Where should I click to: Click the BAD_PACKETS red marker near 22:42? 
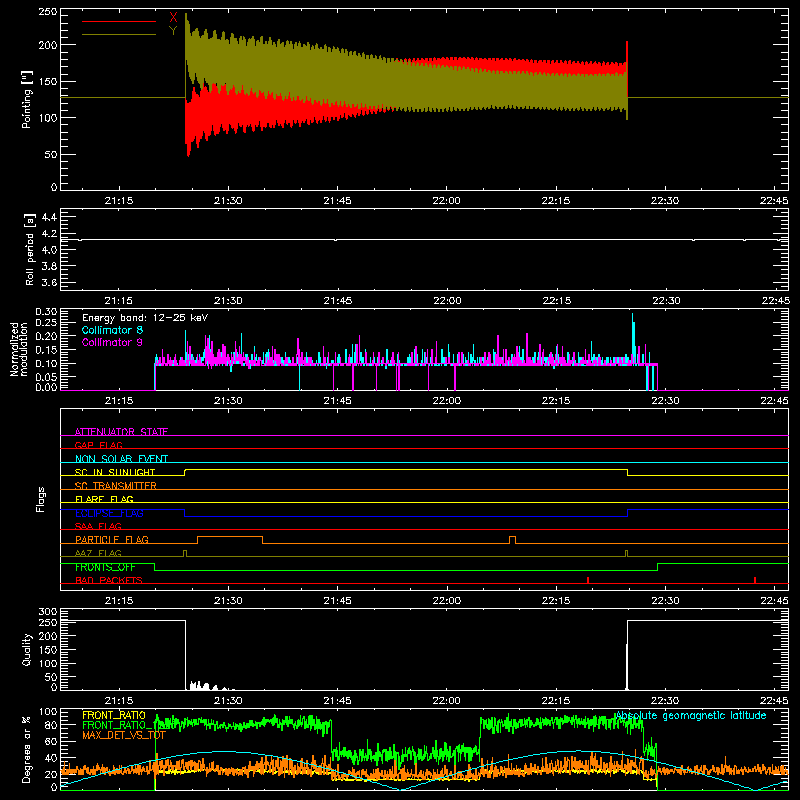coord(755,580)
